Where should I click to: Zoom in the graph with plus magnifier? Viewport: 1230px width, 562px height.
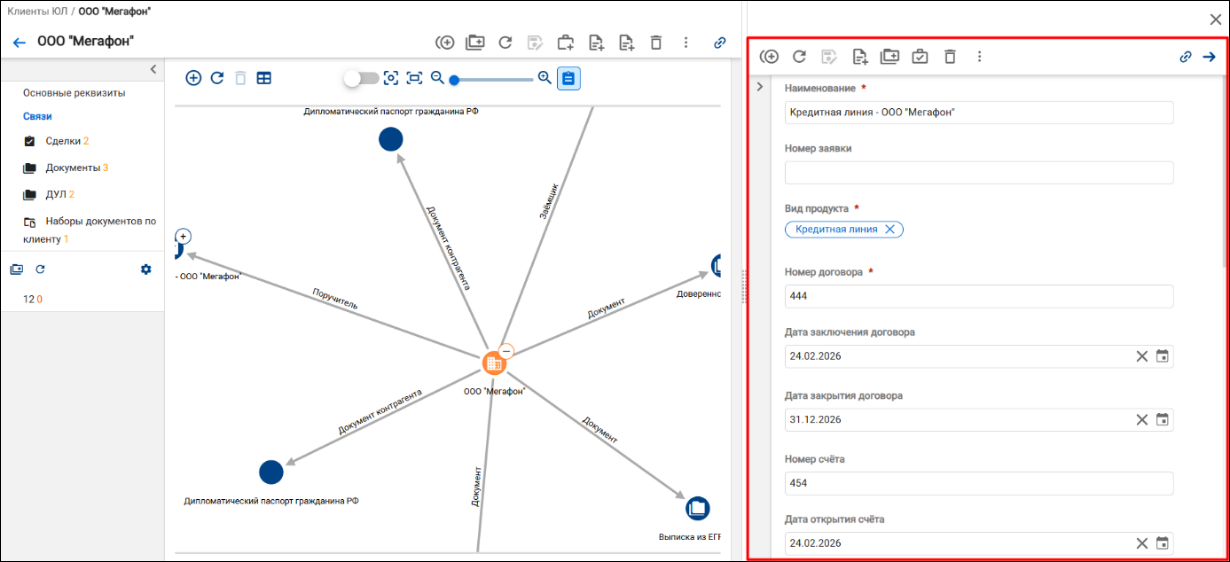[545, 77]
